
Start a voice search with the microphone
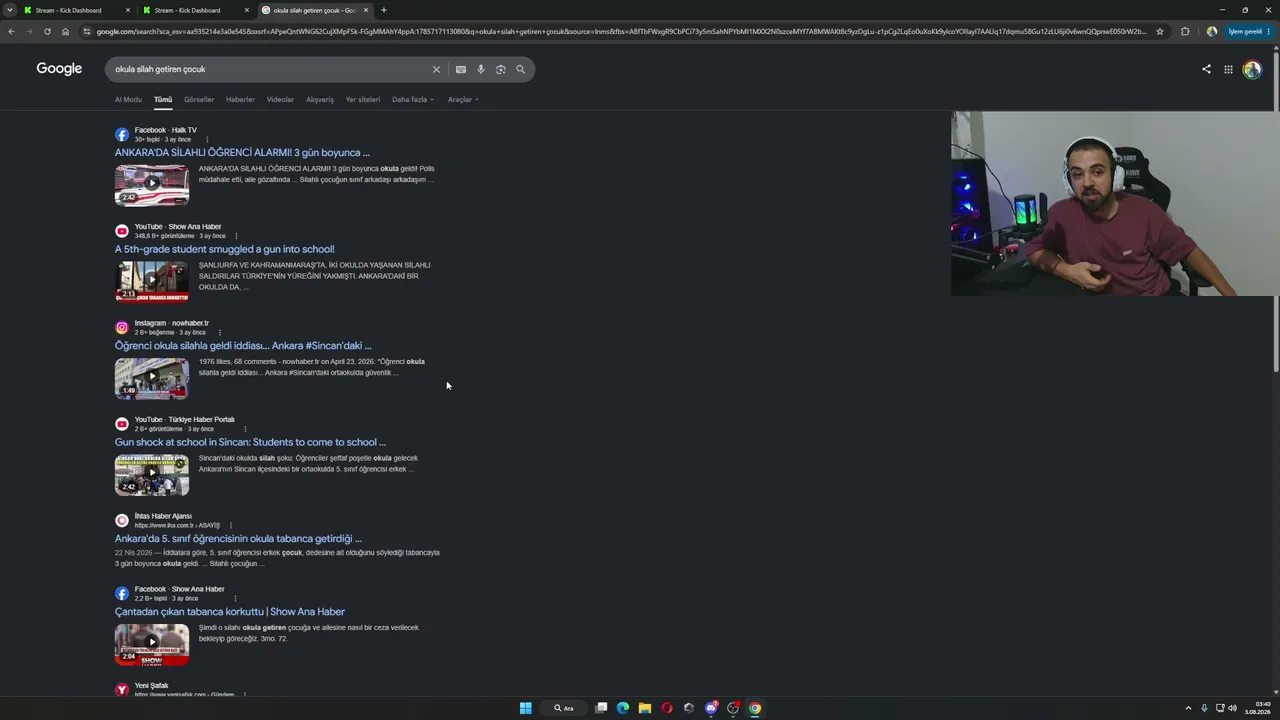(481, 69)
